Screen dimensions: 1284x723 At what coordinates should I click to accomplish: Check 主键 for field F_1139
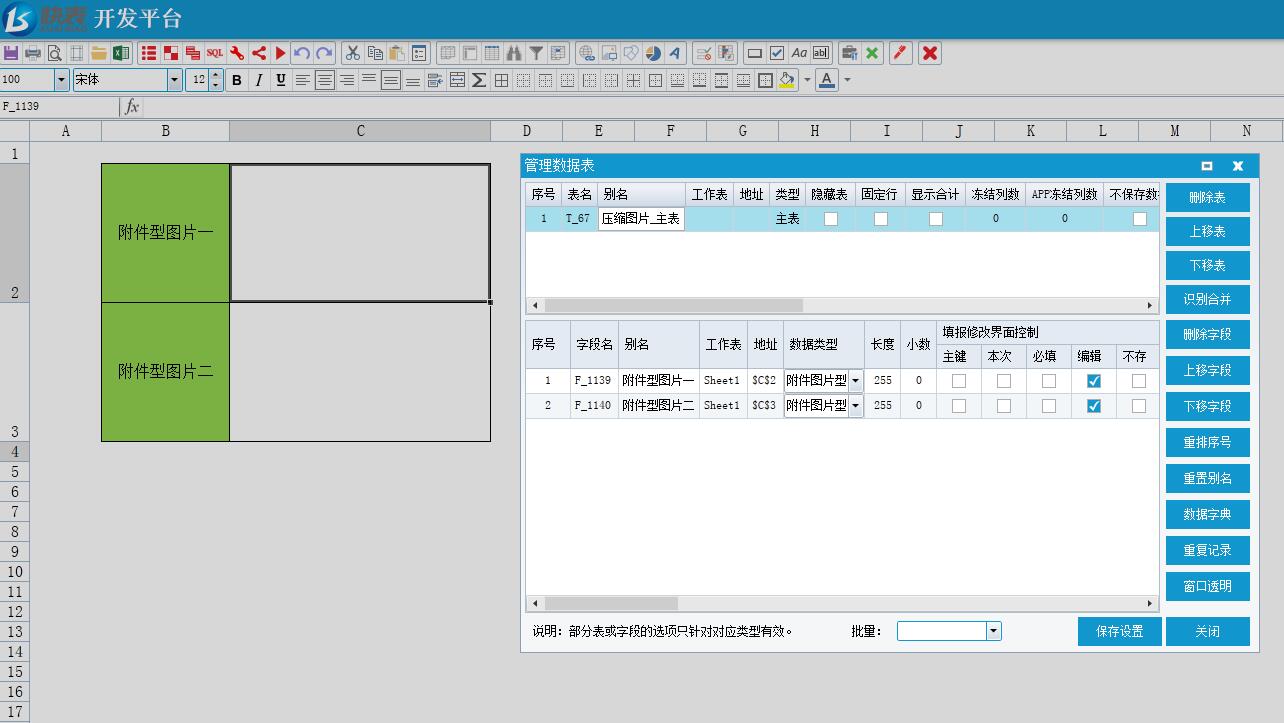pos(958,381)
